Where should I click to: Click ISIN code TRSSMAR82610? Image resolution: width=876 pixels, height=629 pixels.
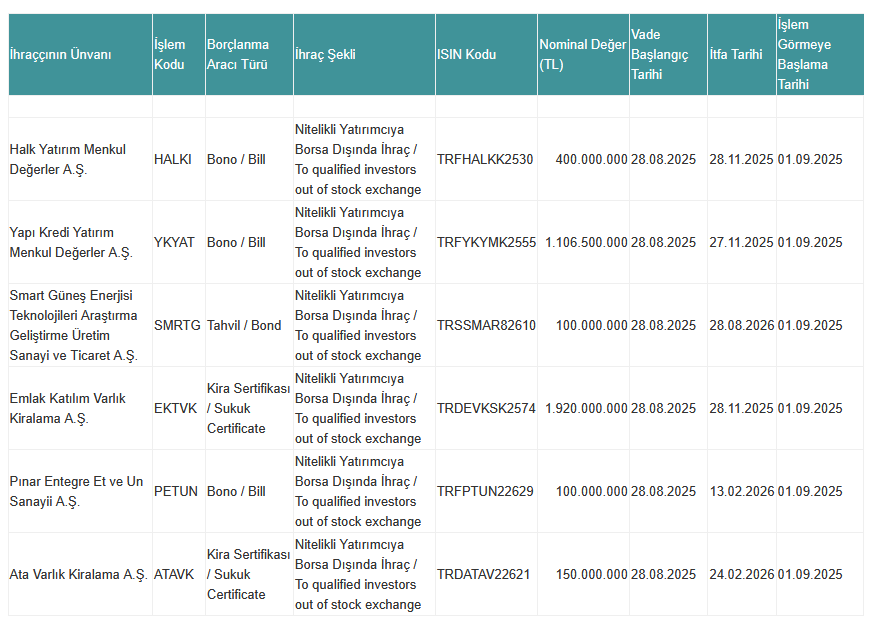pos(486,326)
